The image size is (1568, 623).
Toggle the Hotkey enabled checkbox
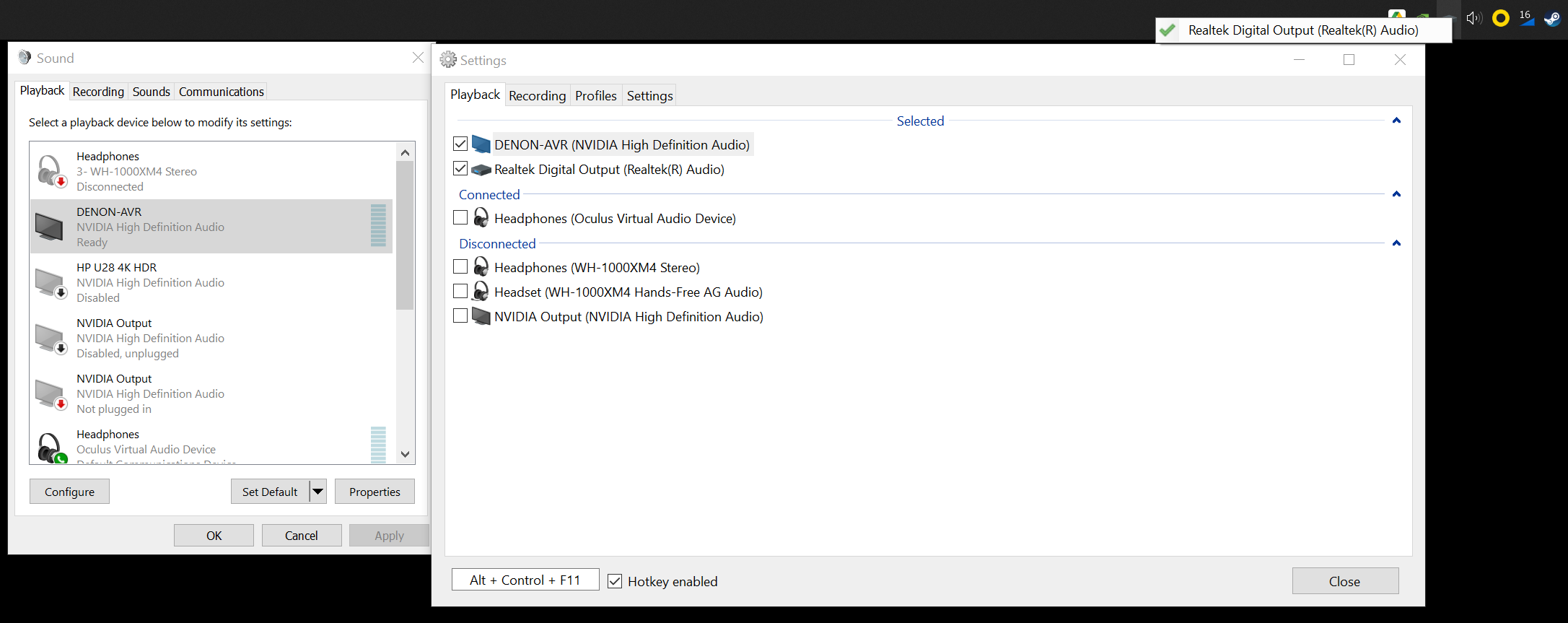[615, 581]
